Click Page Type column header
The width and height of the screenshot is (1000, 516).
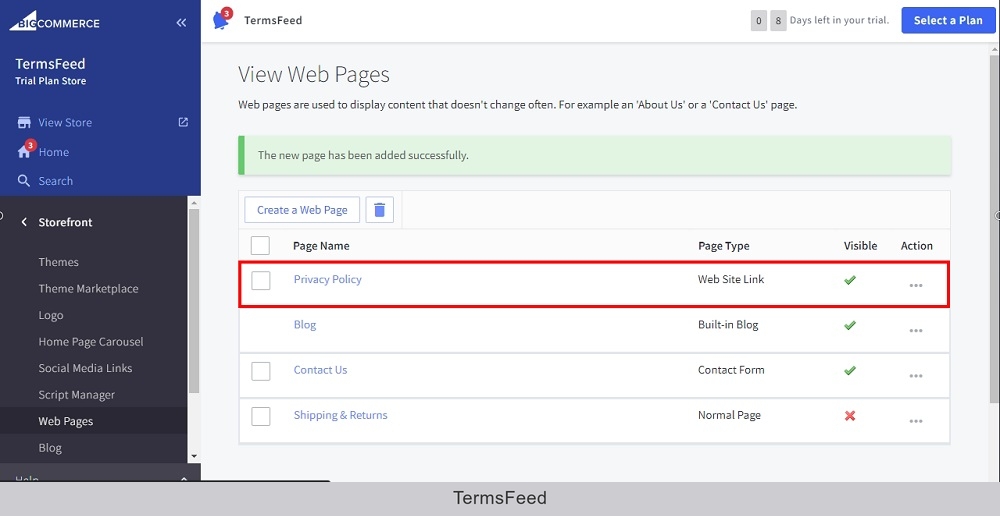[723, 246]
